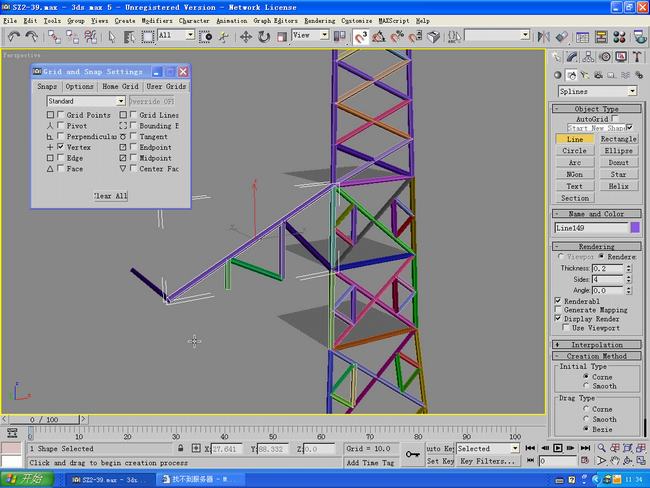650x488 pixels.
Task: Click the Key Filters button
Action: pyautogui.click(x=488, y=461)
